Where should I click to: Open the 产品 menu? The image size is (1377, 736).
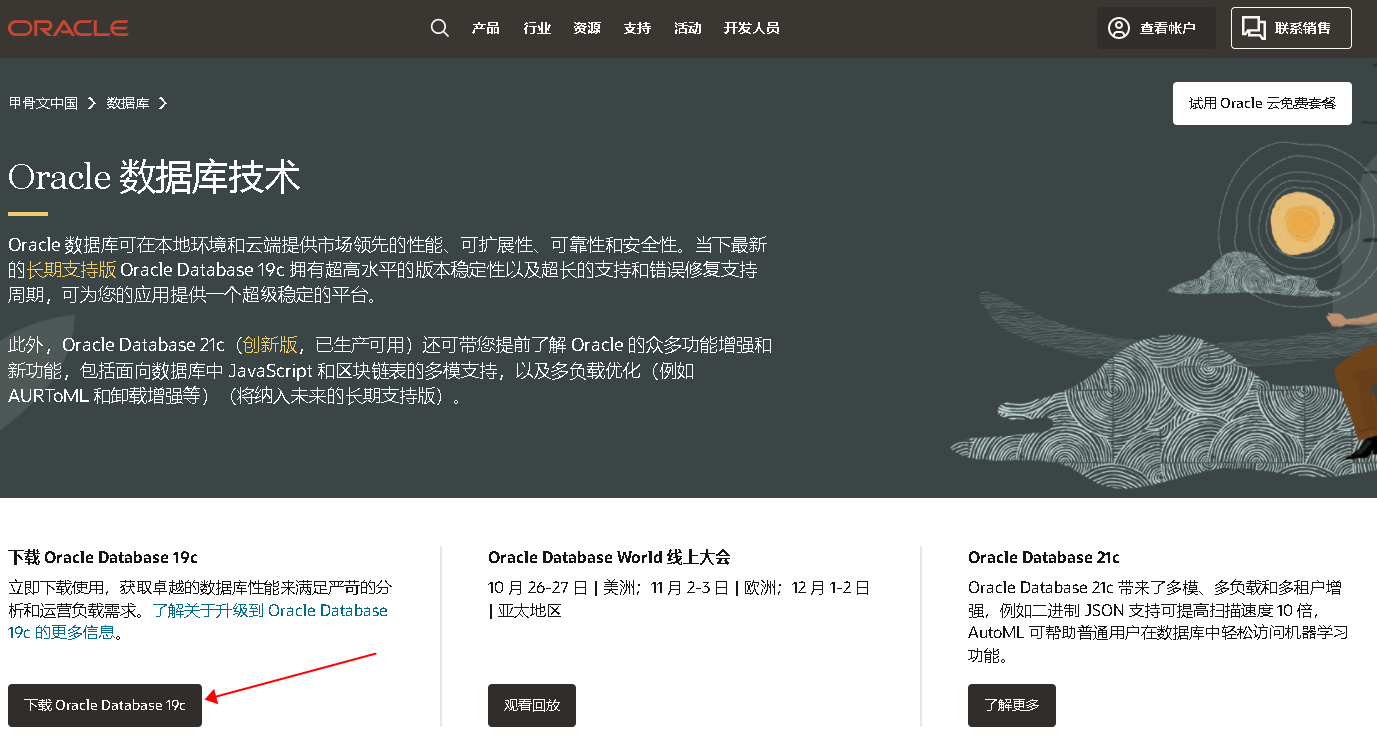(486, 28)
